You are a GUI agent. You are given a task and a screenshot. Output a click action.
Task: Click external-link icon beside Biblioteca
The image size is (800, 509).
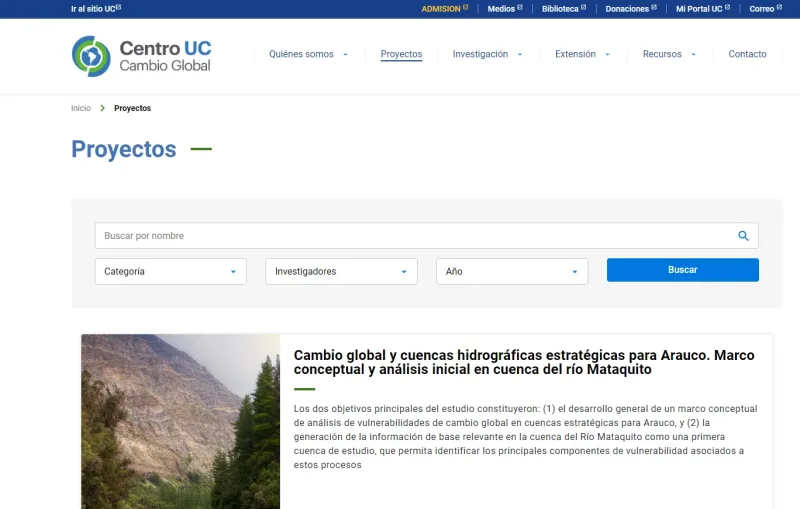(584, 7)
